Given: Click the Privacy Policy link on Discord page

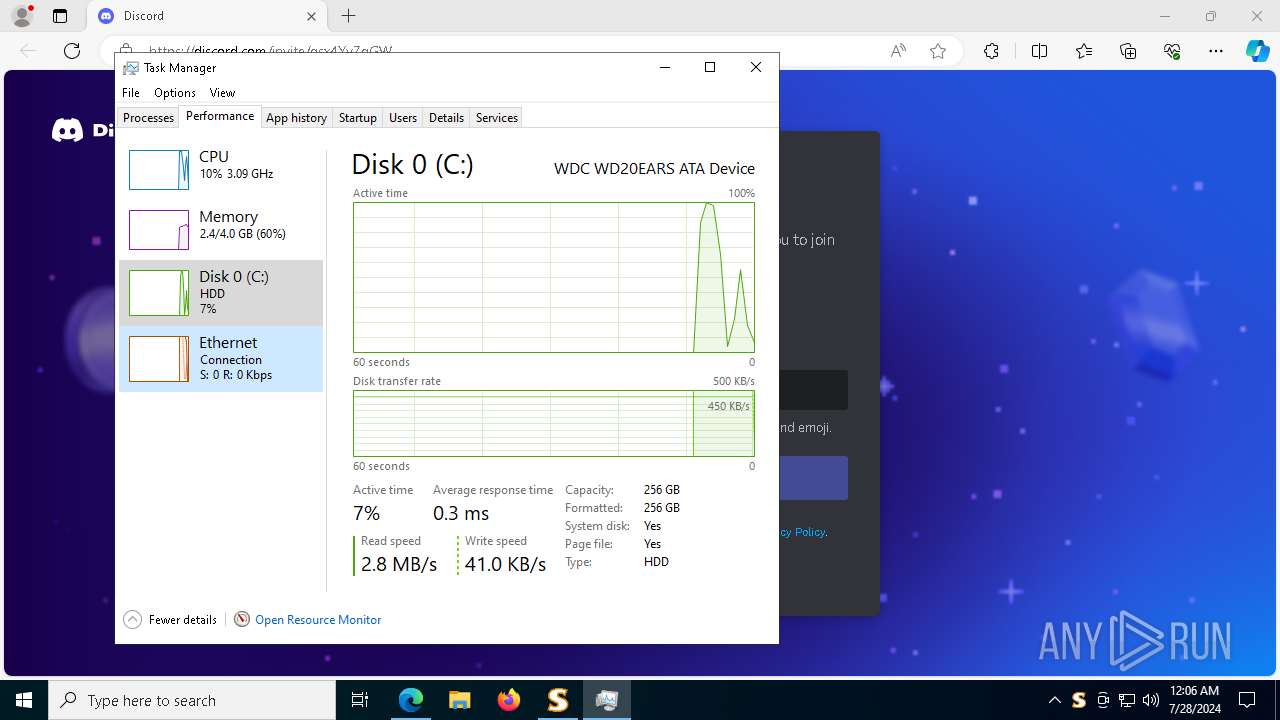Looking at the screenshot, I should click(x=802, y=532).
